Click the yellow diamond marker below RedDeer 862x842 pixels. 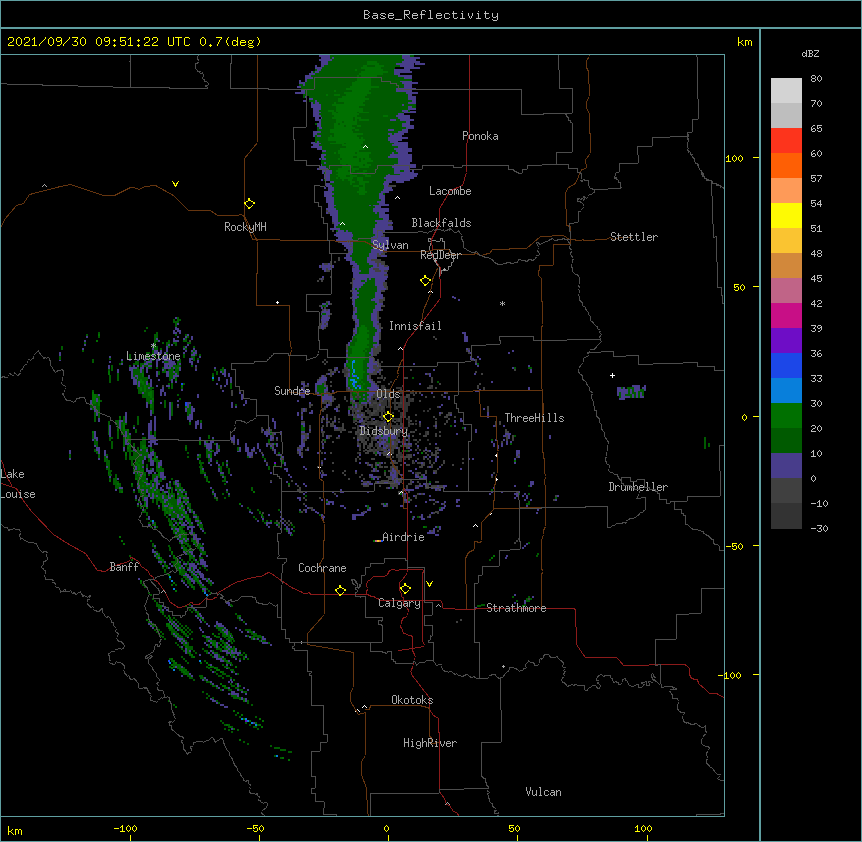(425, 281)
